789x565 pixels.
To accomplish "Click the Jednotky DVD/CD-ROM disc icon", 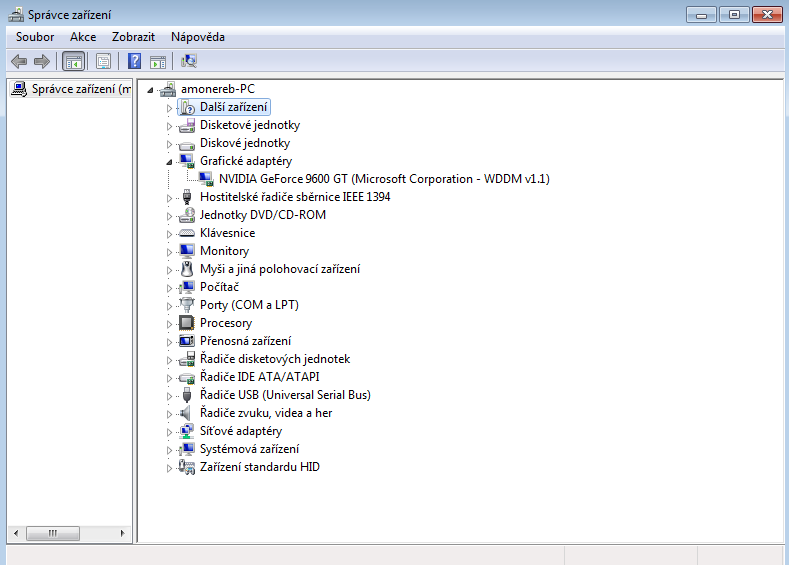I will pyautogui.click(x=187, y=215).
